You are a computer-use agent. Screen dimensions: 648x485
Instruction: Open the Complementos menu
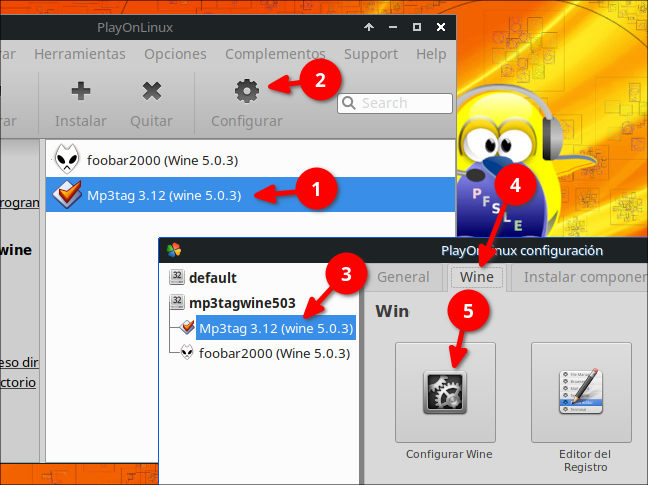point(275,54)
